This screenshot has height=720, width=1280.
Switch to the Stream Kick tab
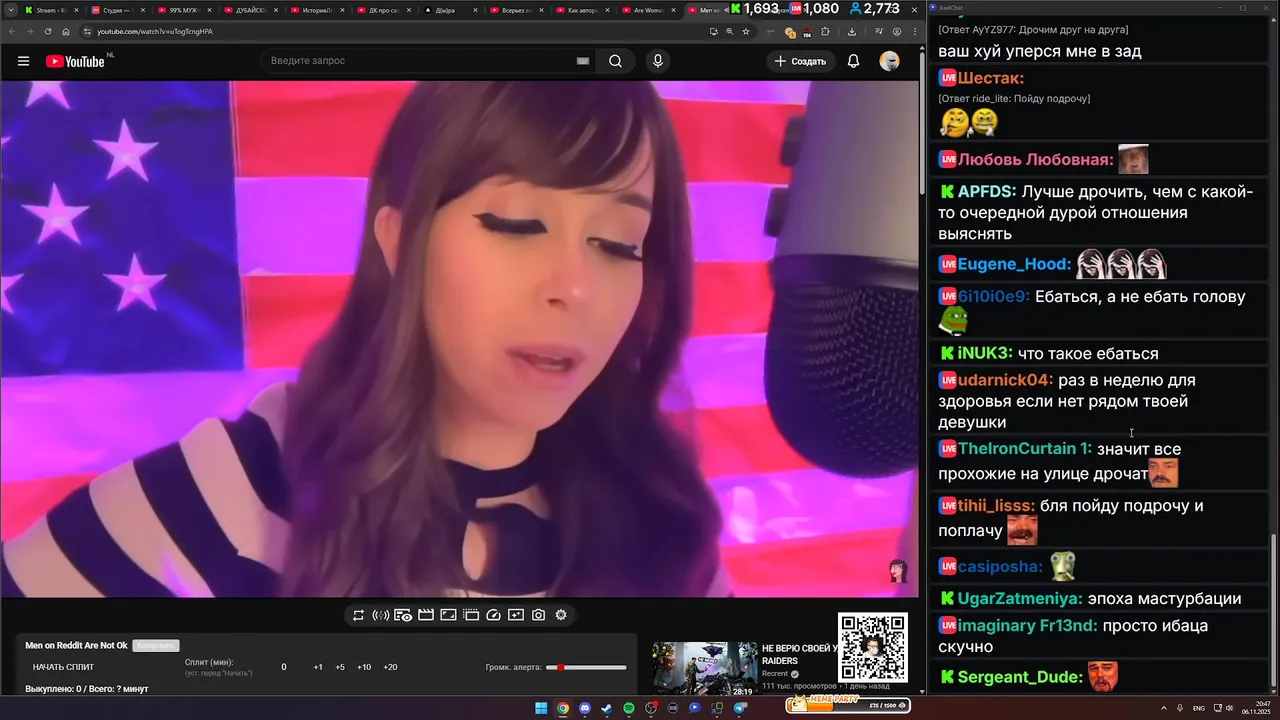(50, 10)
